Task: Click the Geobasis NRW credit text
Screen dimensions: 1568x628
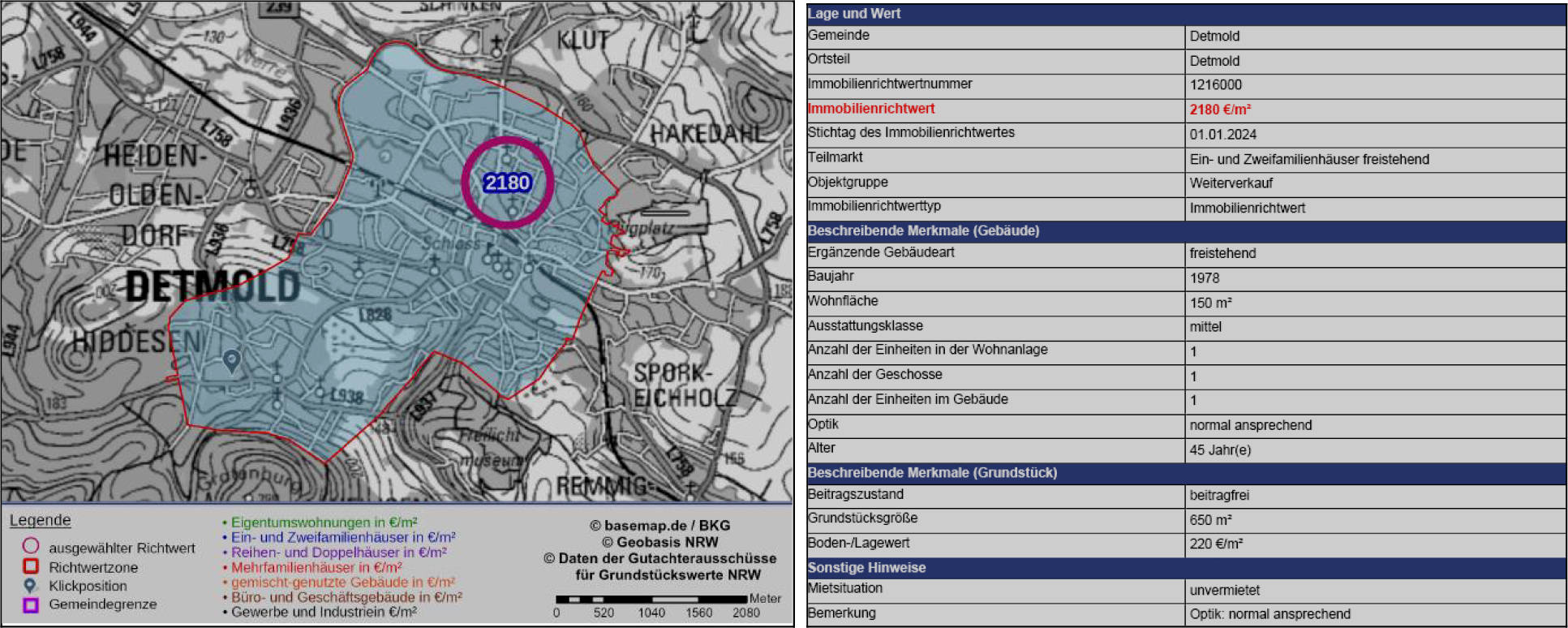Action: (659, 542)
